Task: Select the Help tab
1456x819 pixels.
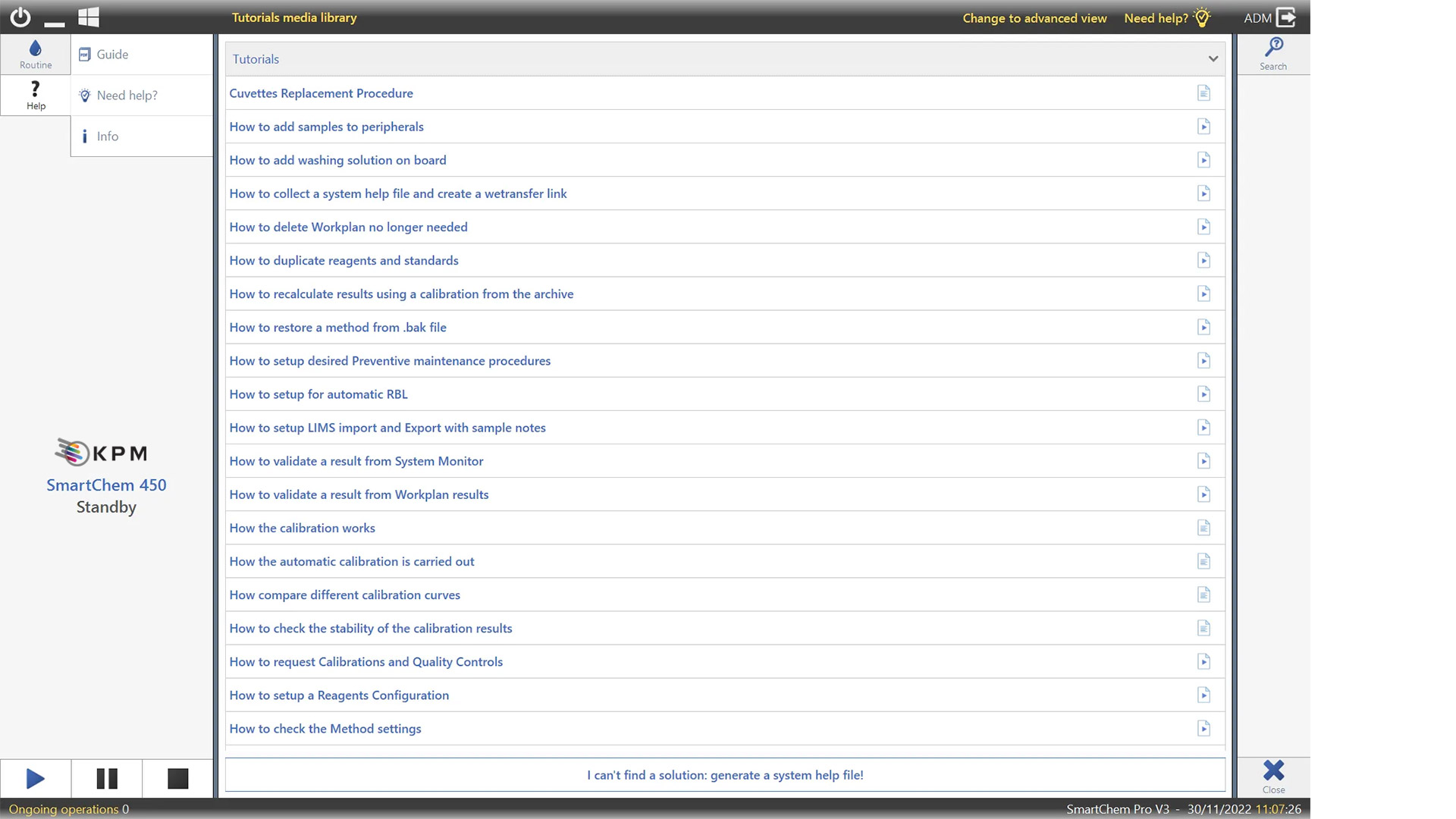Action: coord(36,95)
